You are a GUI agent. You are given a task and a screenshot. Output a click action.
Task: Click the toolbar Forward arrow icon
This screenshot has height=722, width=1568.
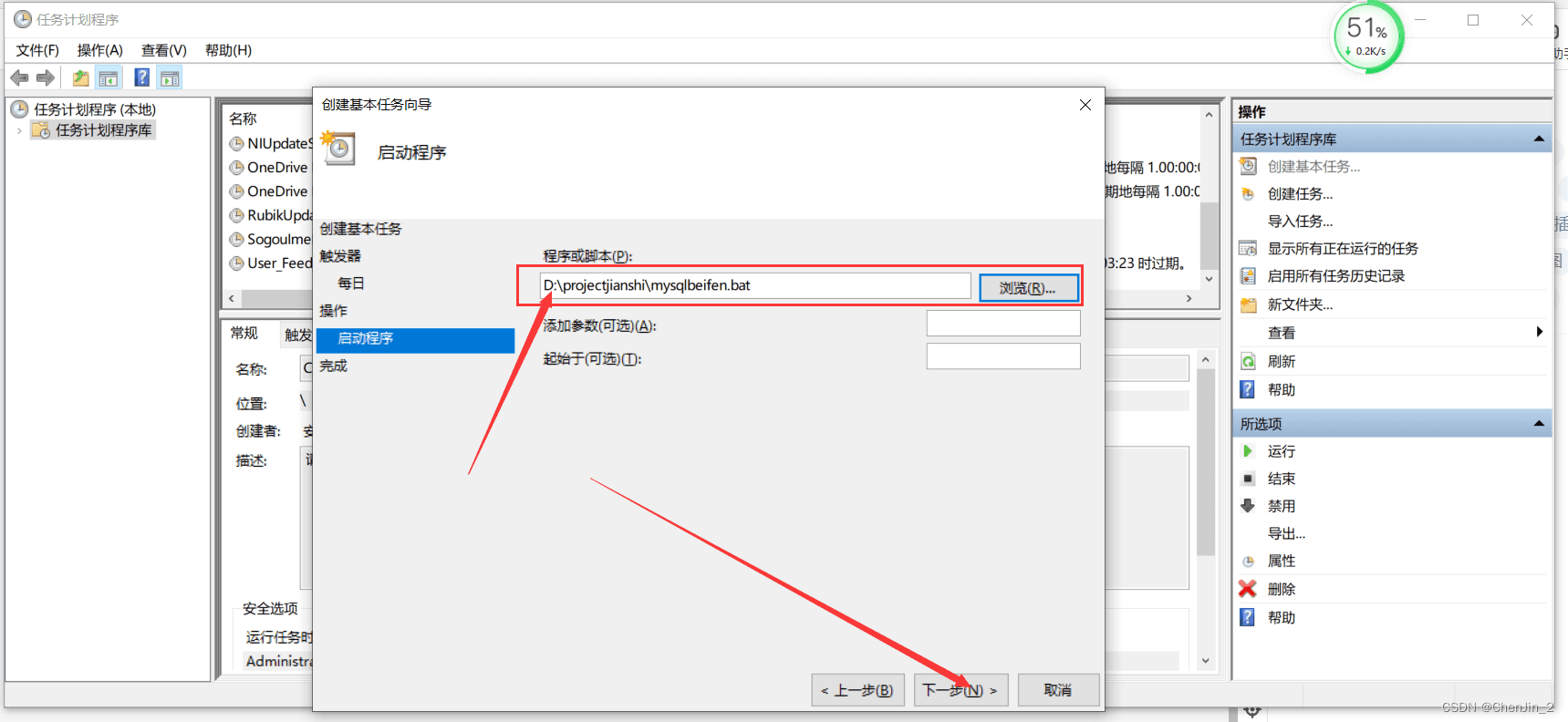(x=45, y=78)
